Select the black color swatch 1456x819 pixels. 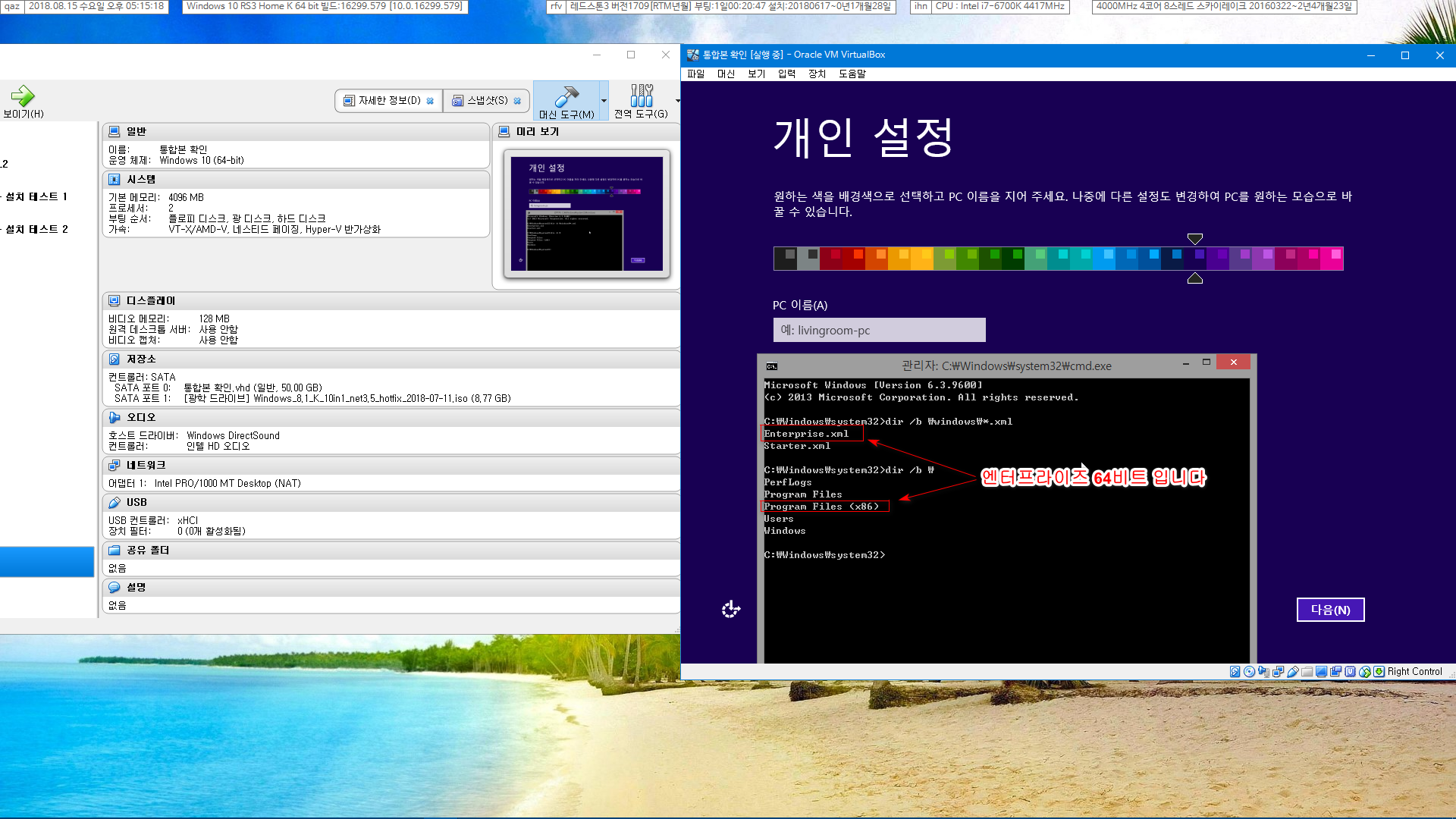click(785, 259)
